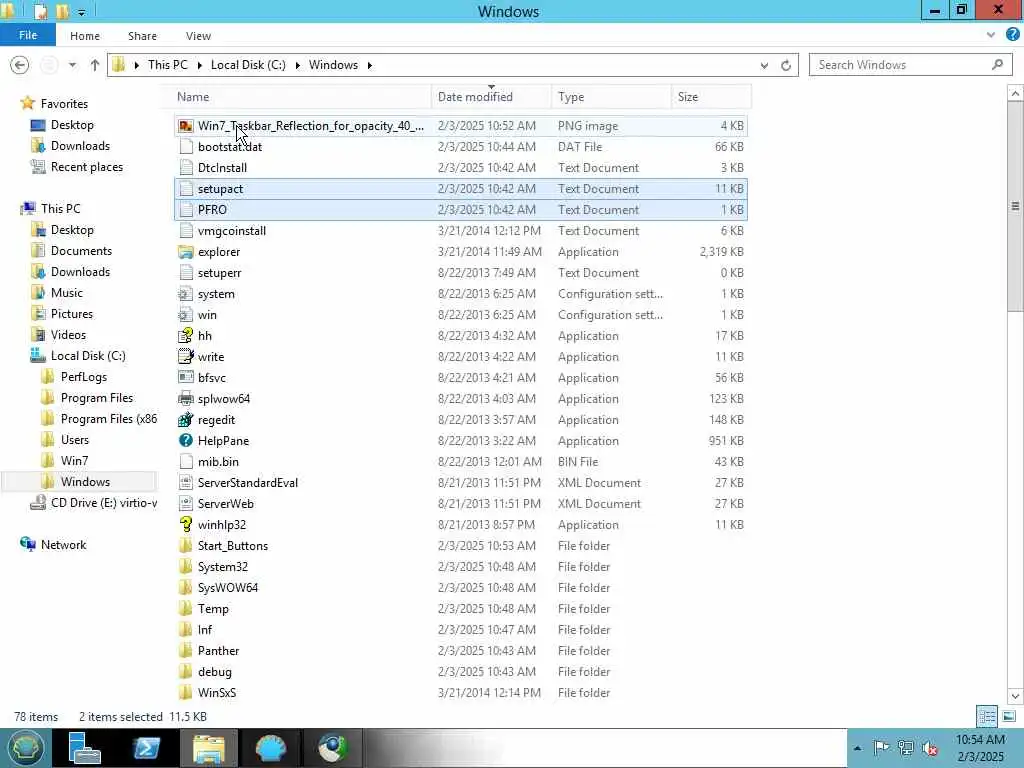Switch to large thumbnails view icon
1024x768 pixels.
tap(1008, 716)
